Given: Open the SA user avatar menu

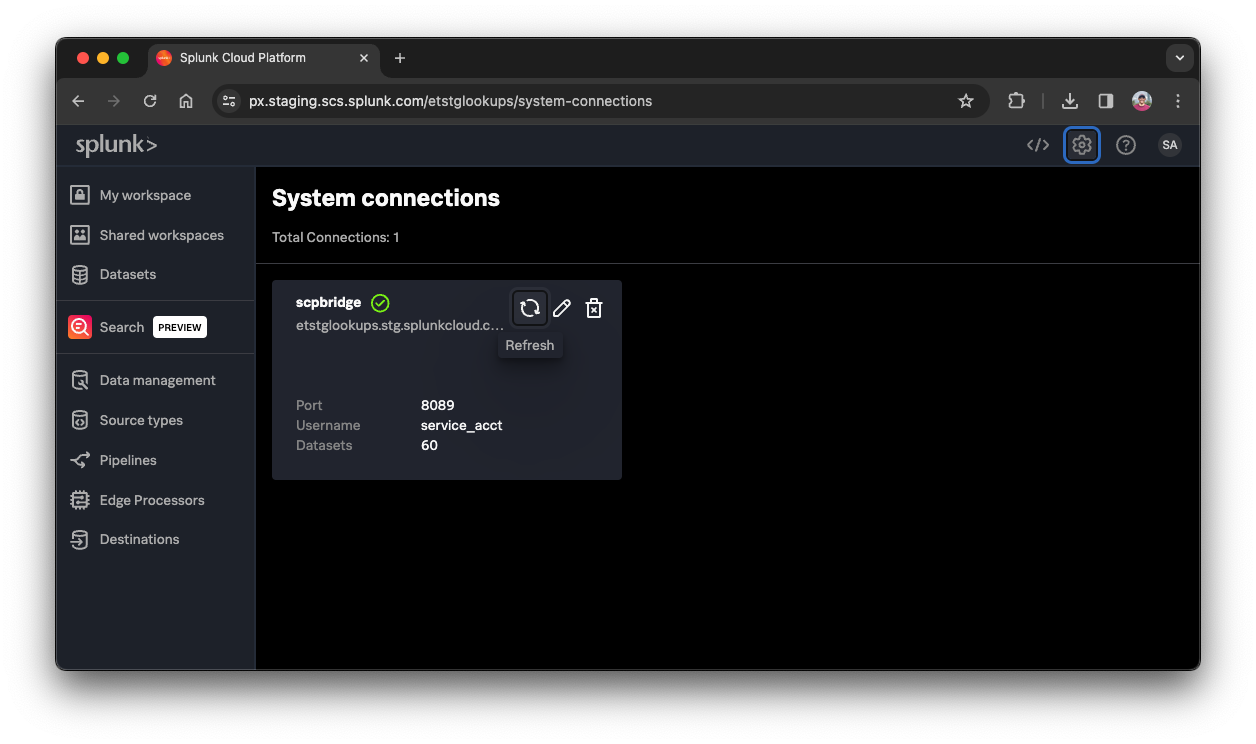Looking at the screenshot, I should (1170, 145).
